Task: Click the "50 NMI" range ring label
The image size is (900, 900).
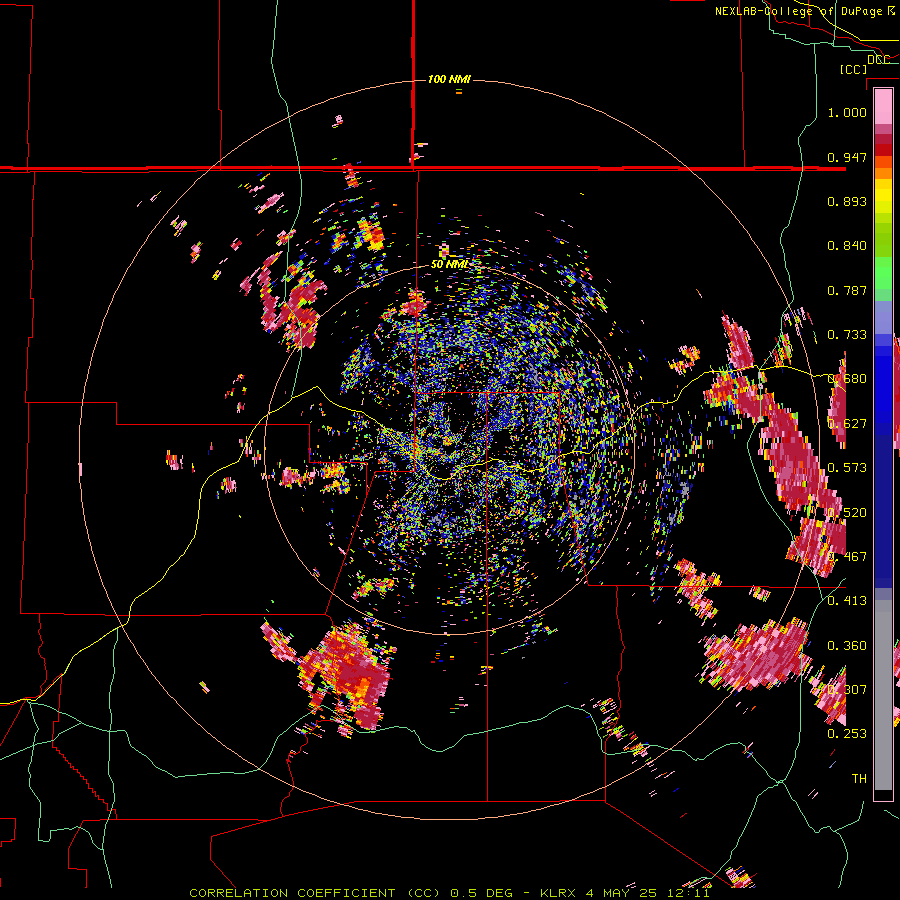Action: click(450, 265)
